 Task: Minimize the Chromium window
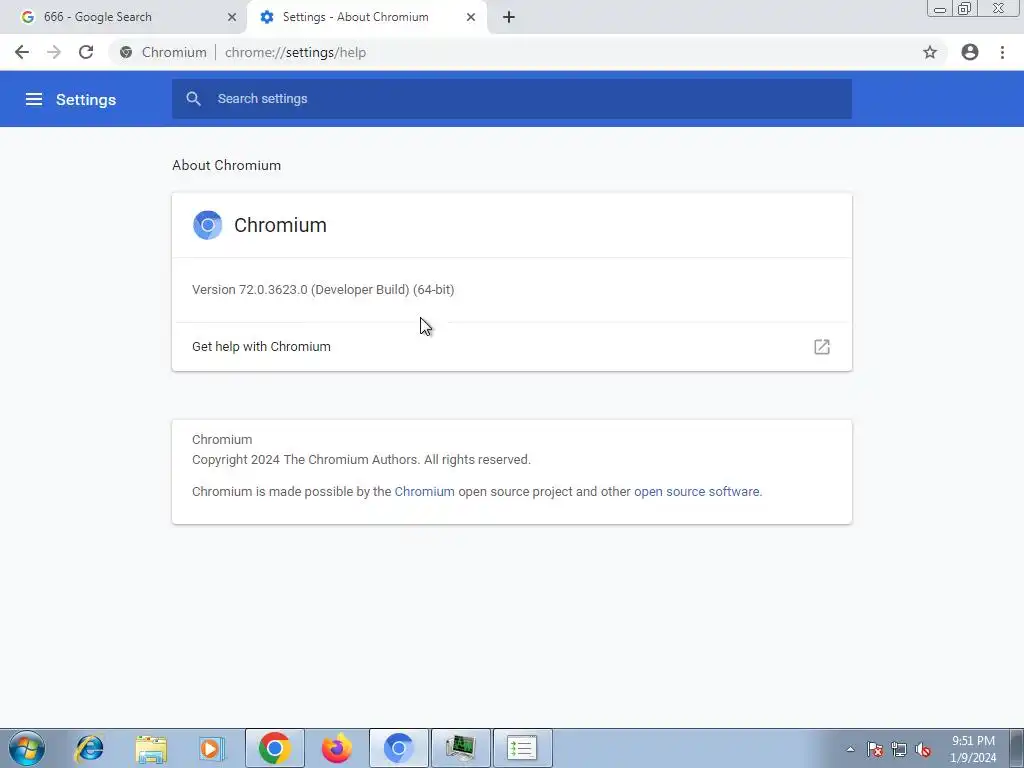coord(940,8)
